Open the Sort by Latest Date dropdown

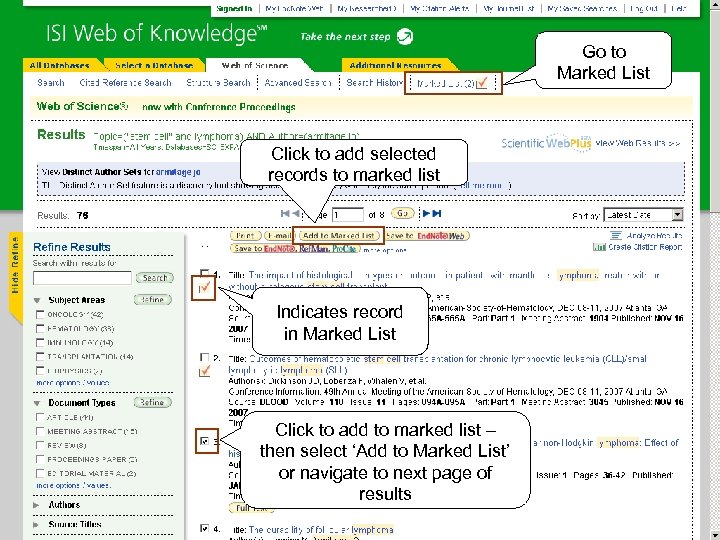pos(643,215)
